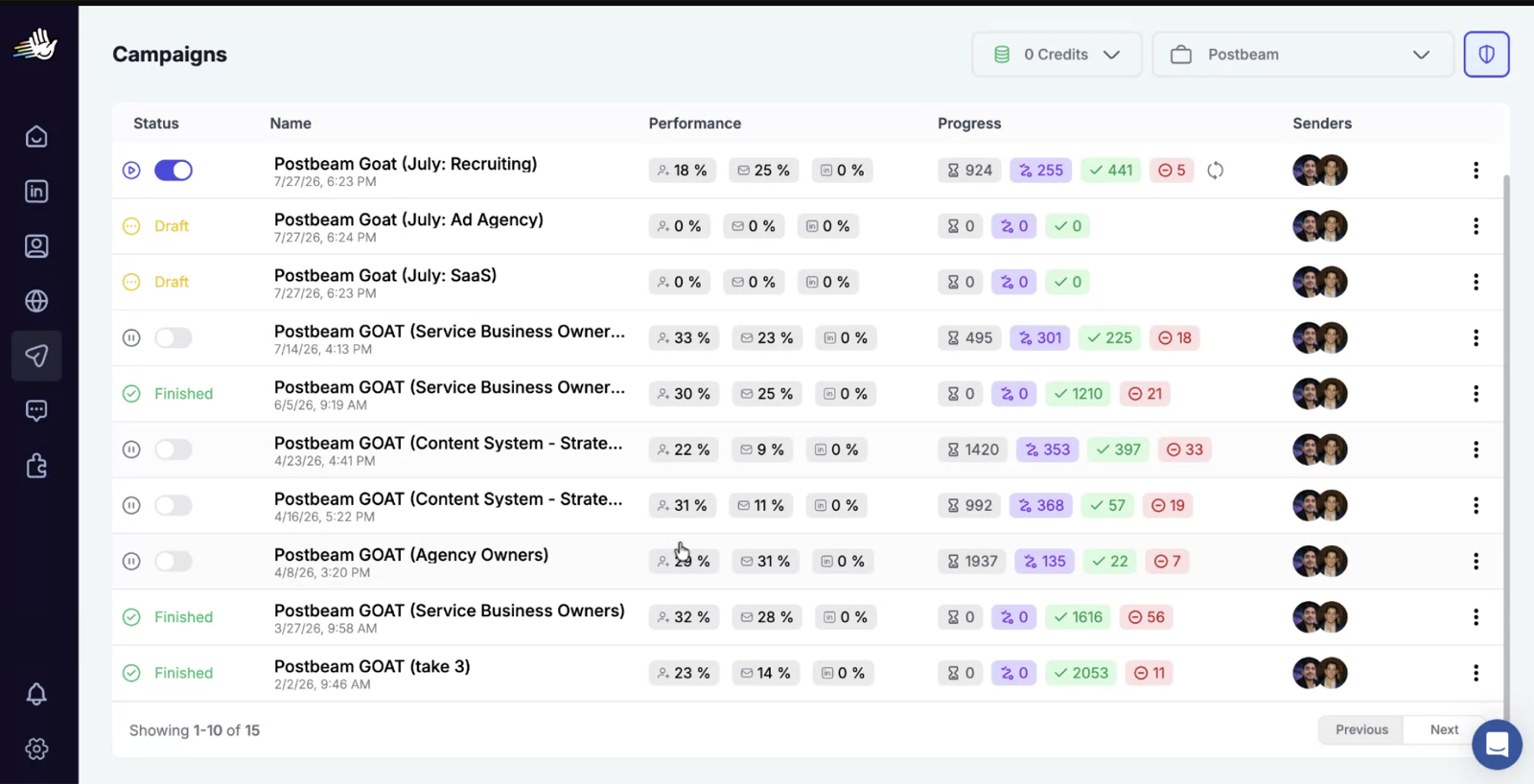Enable the 4/16/26 Content System campaign toggle
The width and height of the screenshot is (1534, 784).
click(174, 505)
